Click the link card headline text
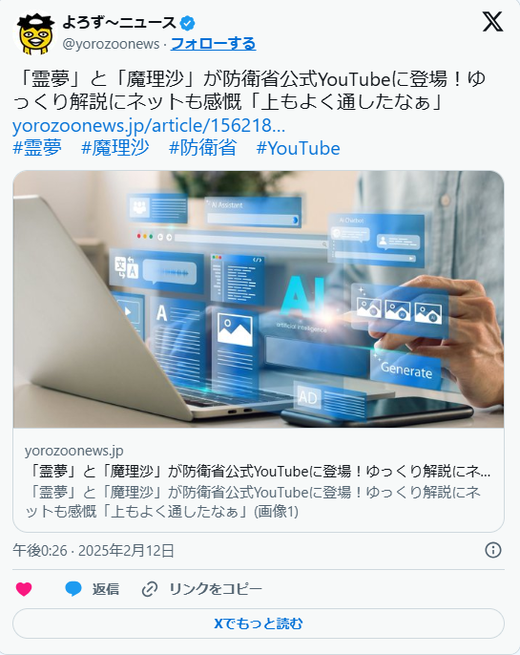 (x=258, y=472)
